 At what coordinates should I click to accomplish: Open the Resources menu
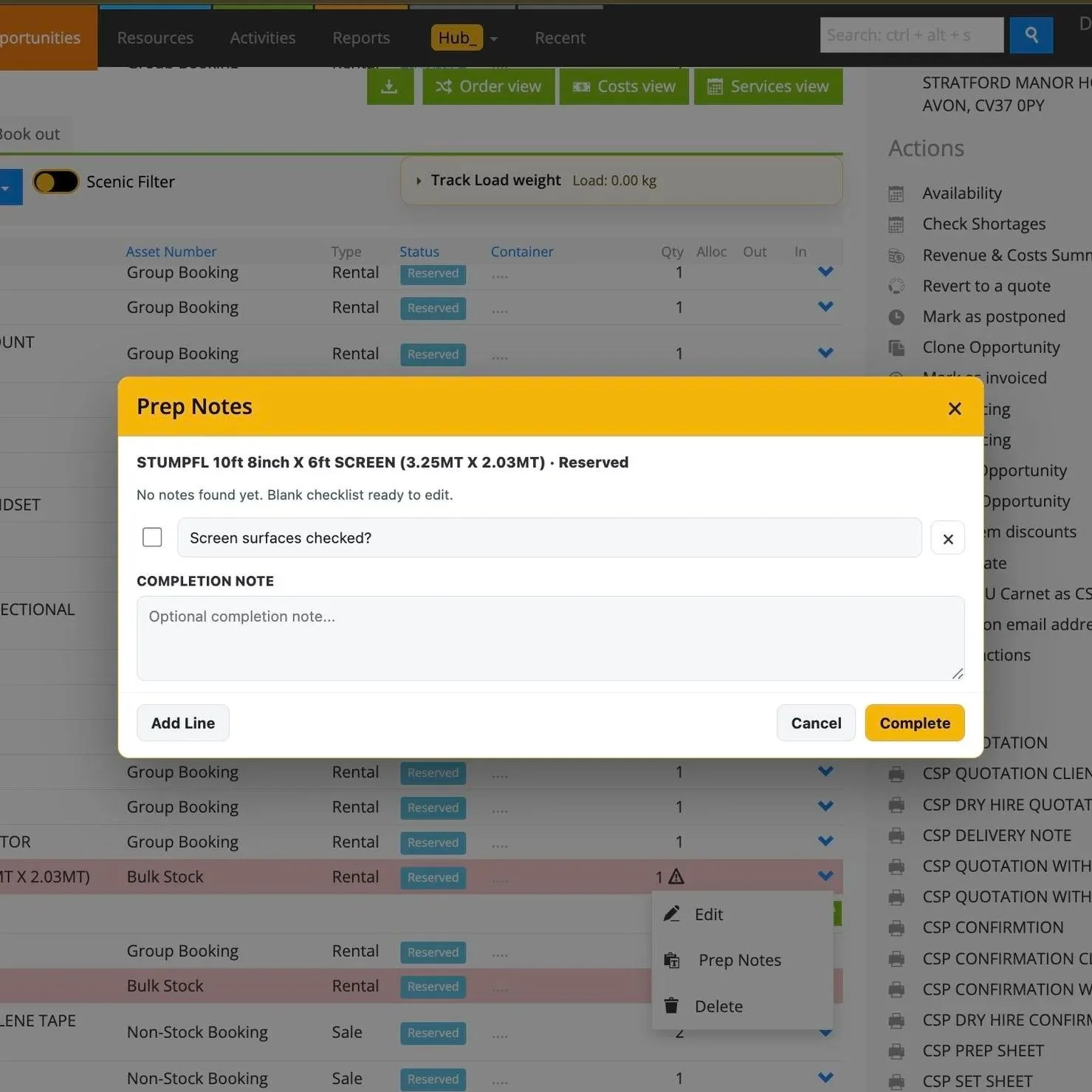[155, 38]
